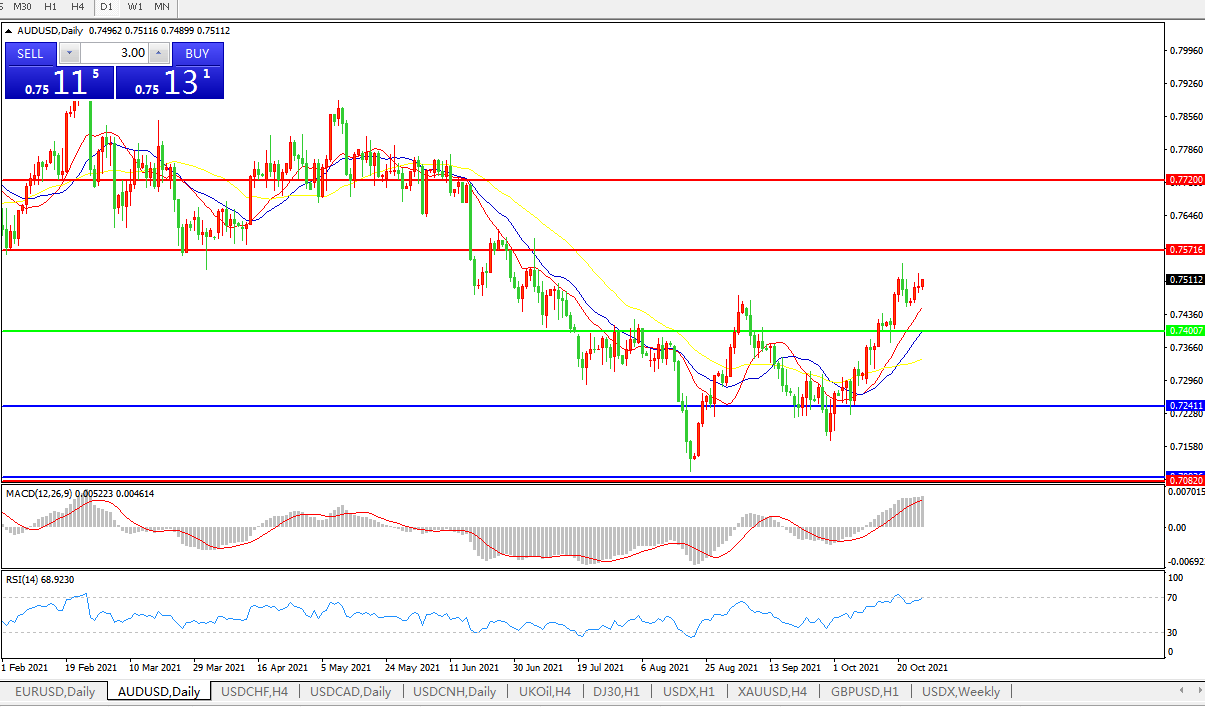This screenshot has width=1205, height=707.
Task: Open the EURUSD,Daily chart tab
Action: (x=54, y=692)
